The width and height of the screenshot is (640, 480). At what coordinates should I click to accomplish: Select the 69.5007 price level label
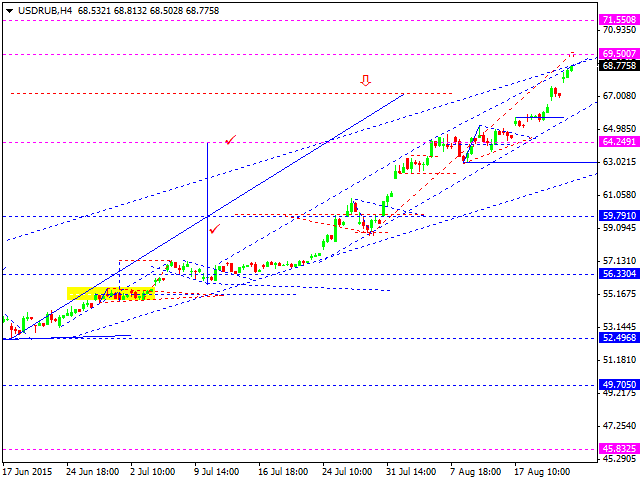pyautogui.click(x=619, y=54)
